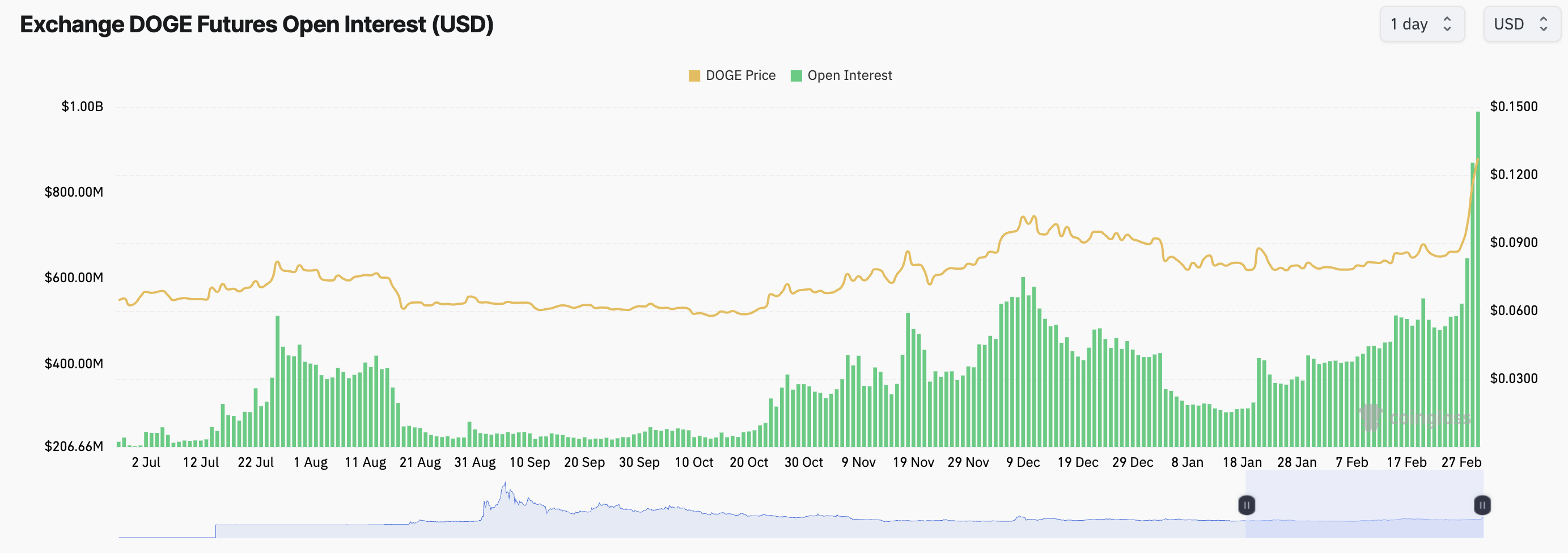Click the 12 Jul date label
This screenshot has width=1568, height=553.
pyautogui.click(x=201, y=462)
